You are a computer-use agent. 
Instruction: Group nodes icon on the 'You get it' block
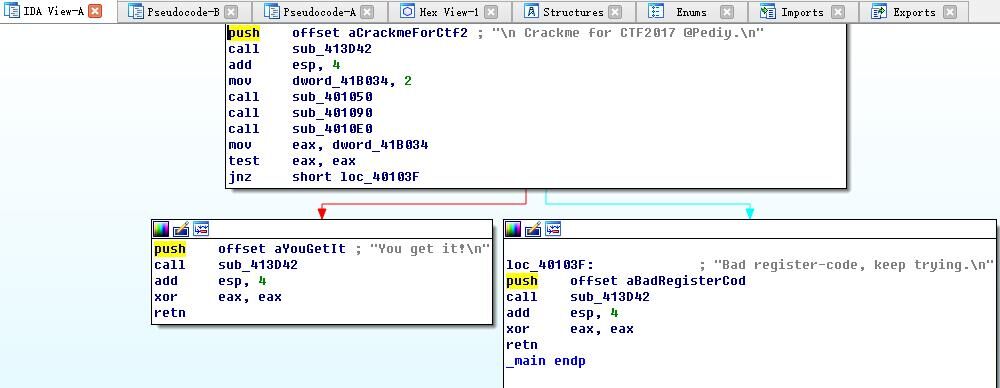[x=202, y=228]
